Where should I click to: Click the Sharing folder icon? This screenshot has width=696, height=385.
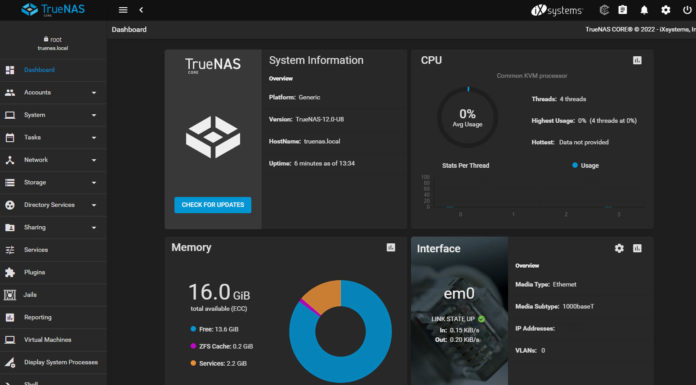point(10,227)
